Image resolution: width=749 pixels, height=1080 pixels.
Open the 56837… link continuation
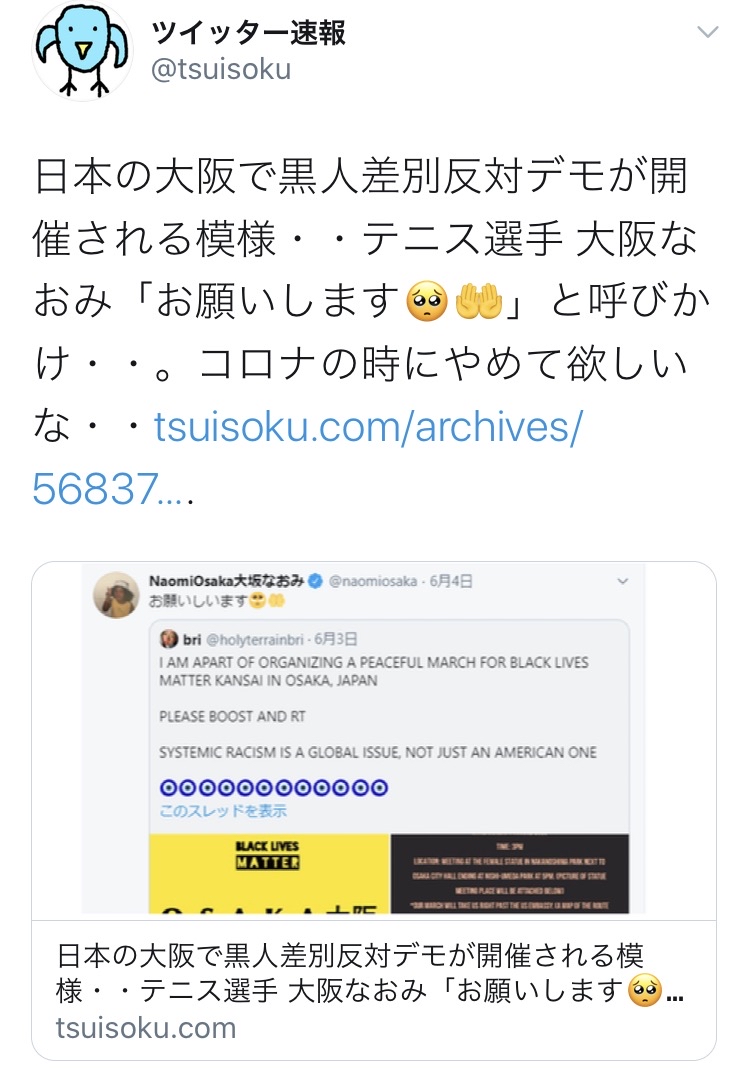point(112,489)
